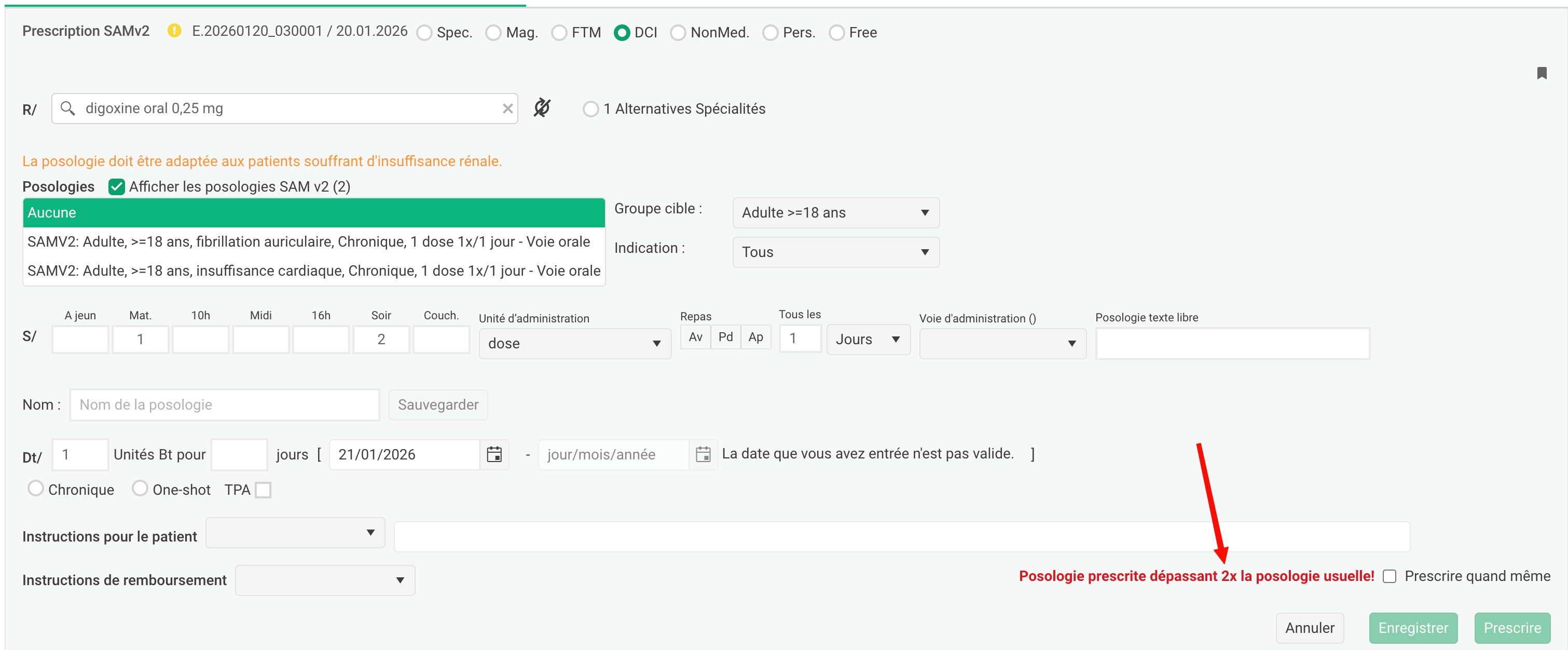The height and width of the screenshot is (650, 1568).
Task: Click the yellow warning info icon
Action: coord(174,31)
